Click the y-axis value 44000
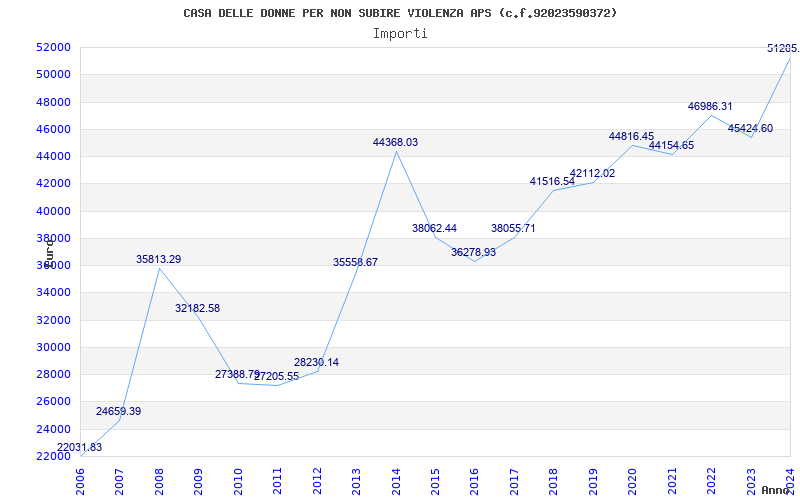 [x=53, y=156]
